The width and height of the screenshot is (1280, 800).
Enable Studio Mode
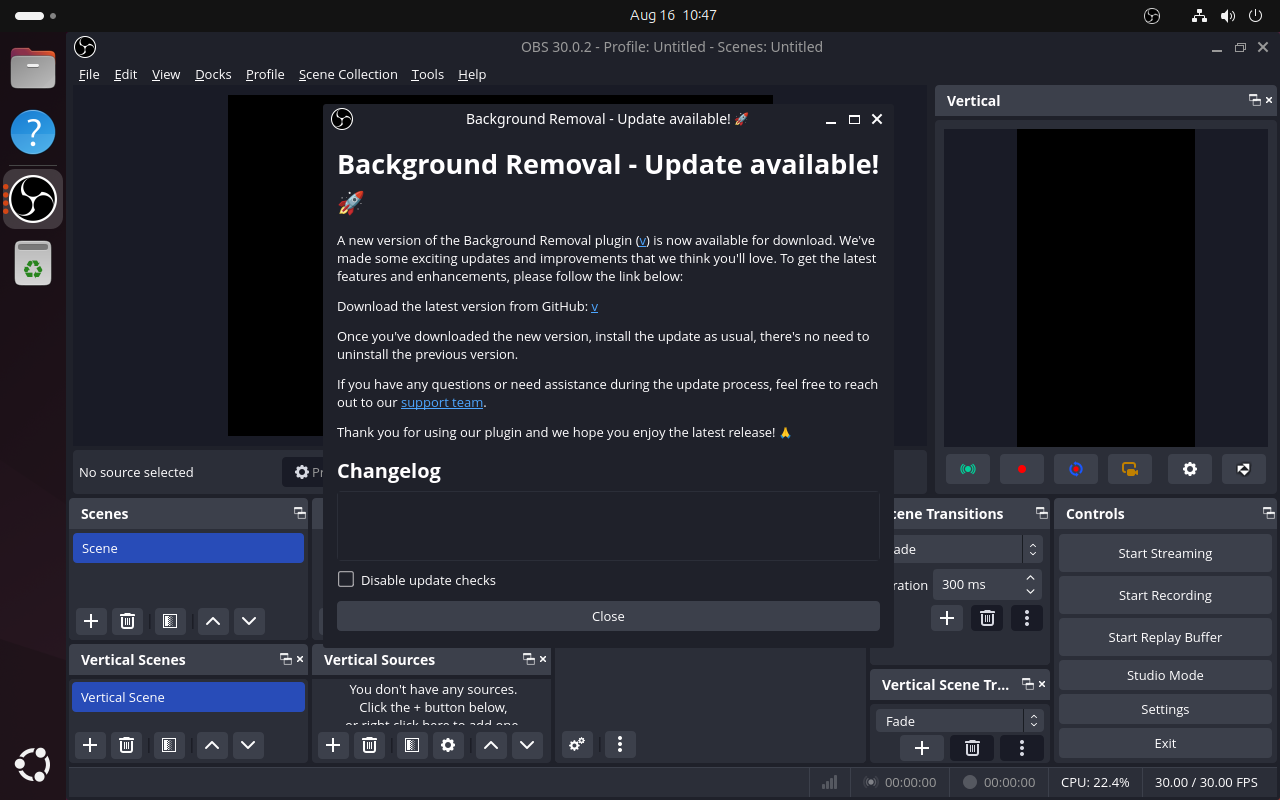pyautogui.click(x=1165, y=675)
